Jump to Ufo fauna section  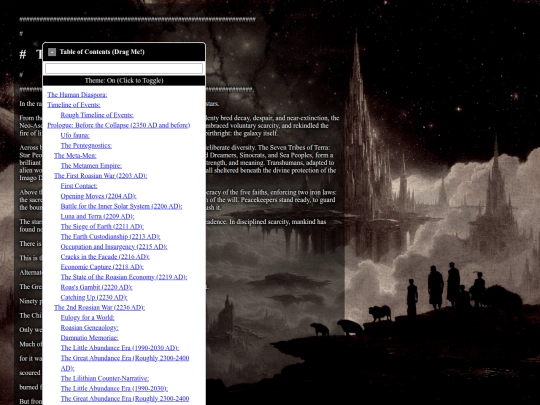pos(75,135)
